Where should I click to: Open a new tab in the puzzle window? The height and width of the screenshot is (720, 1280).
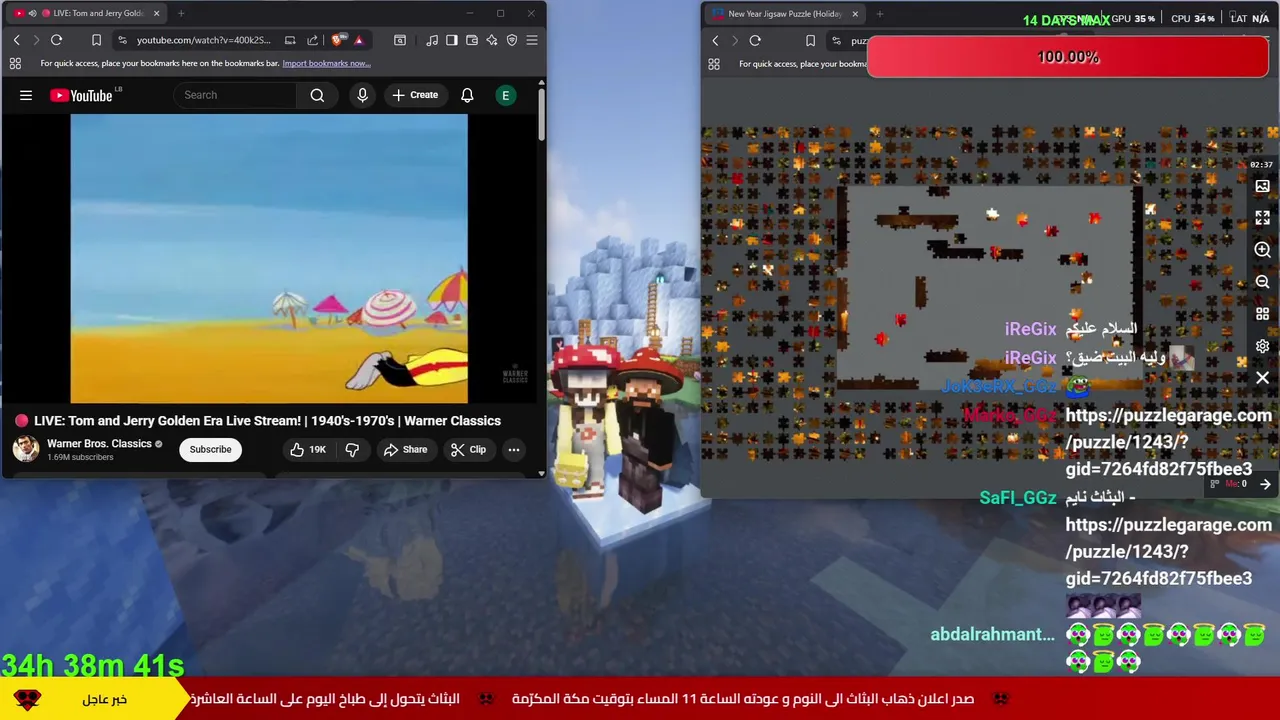880,14
